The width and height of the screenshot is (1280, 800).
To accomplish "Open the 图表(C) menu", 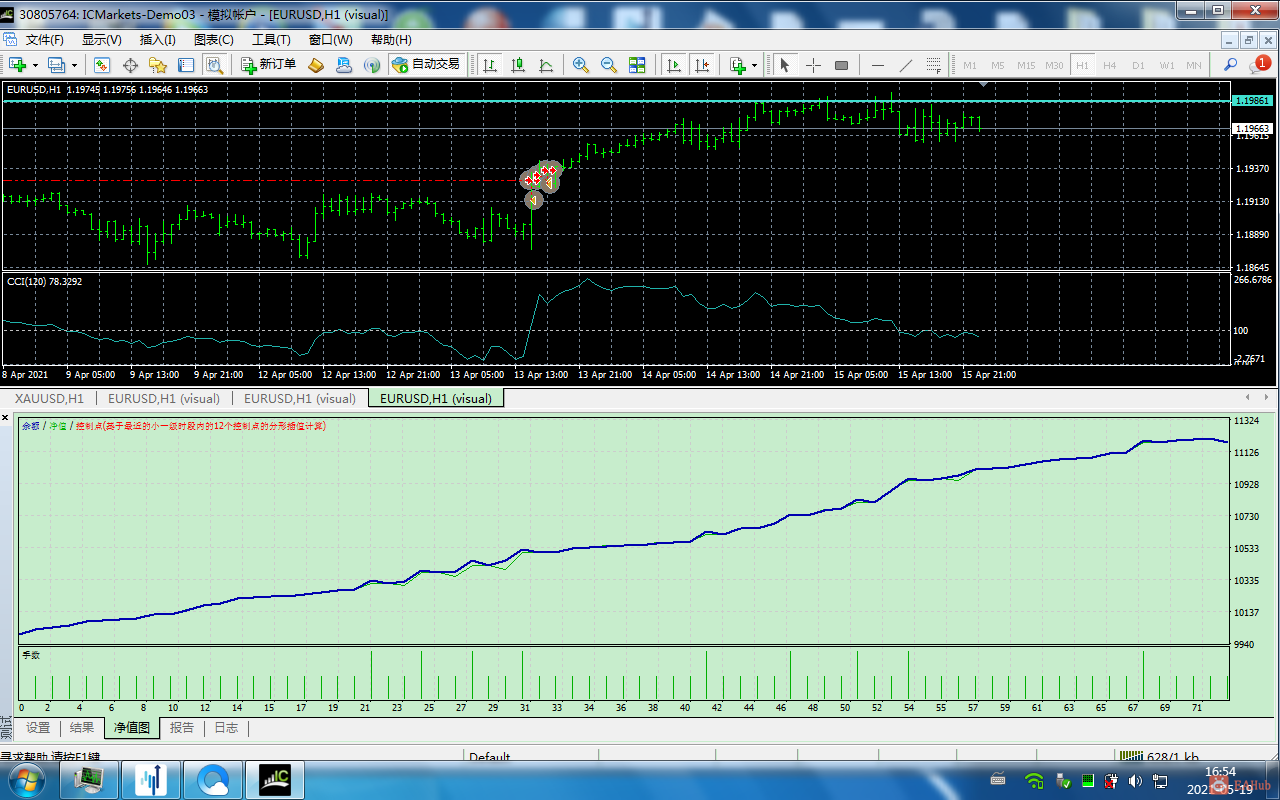I will pyautogui.click(x=213, y=40).
